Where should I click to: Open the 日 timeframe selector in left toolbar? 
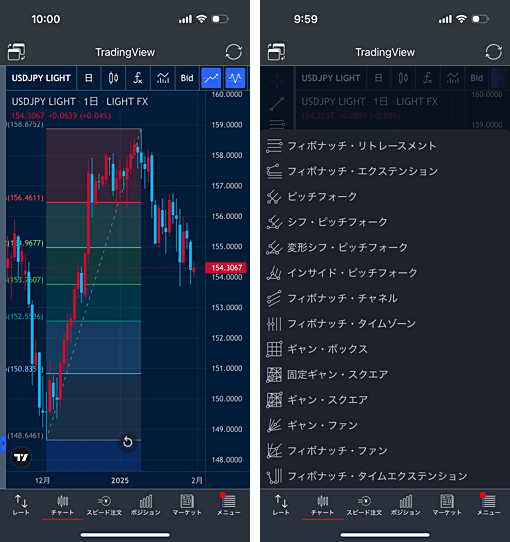[x=89, y=78]
